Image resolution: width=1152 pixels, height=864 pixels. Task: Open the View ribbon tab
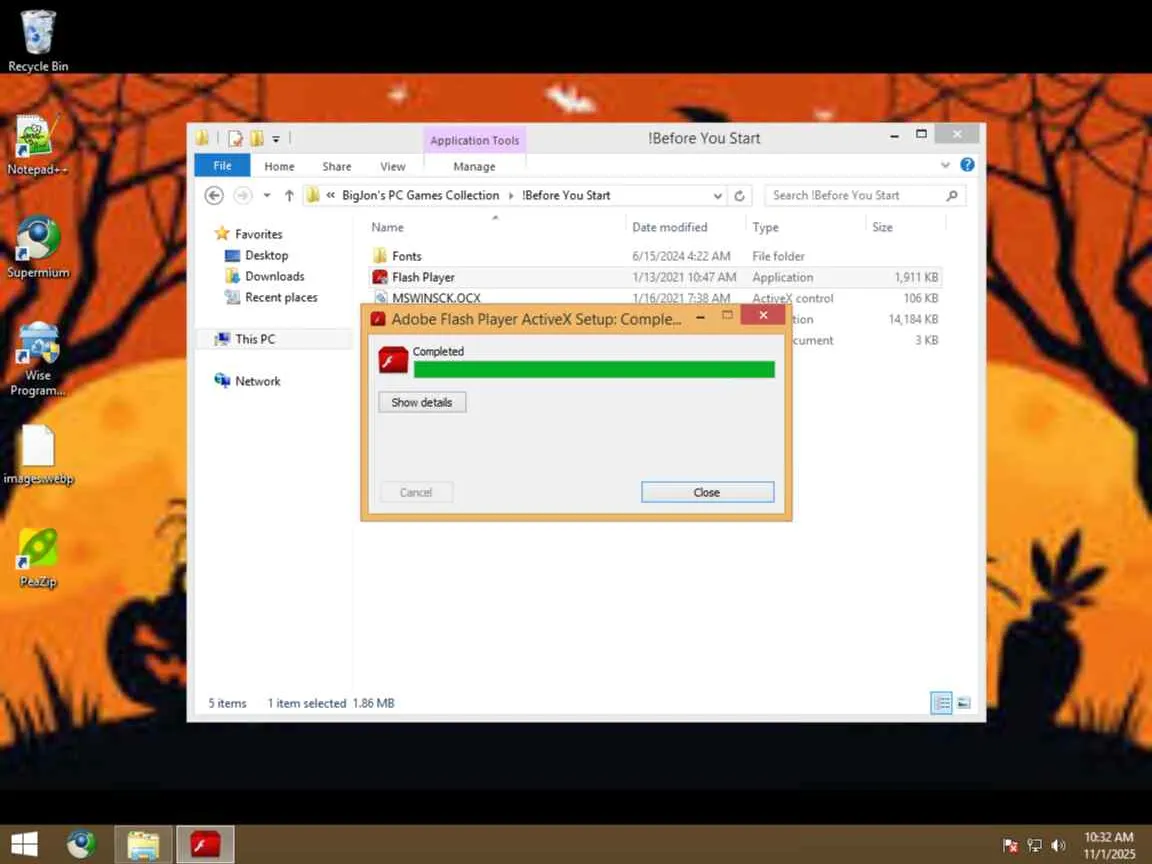pos(392,167)
